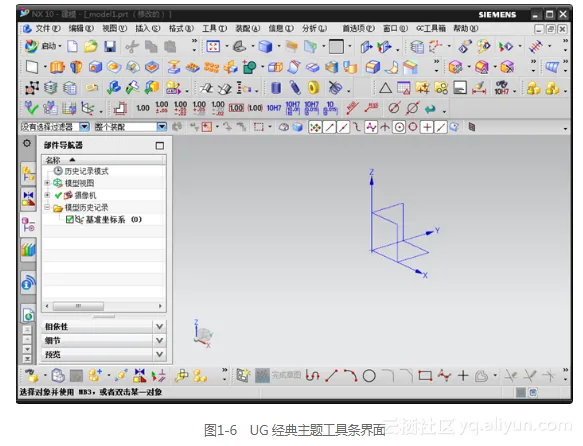Toggle Mid Point snap in selection bar
583x446 pixels.
pos(343,127)
